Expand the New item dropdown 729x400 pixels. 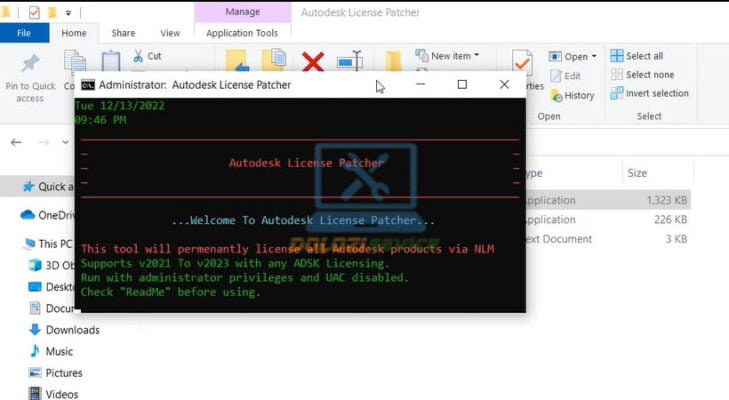coord(477,56)
